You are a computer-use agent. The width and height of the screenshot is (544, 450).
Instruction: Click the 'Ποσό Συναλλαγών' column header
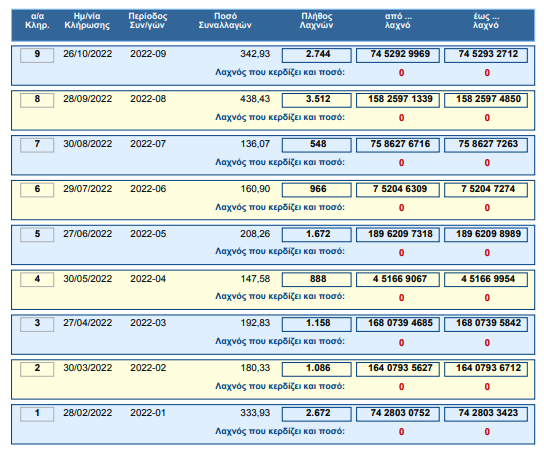click(x=225, y=21)
